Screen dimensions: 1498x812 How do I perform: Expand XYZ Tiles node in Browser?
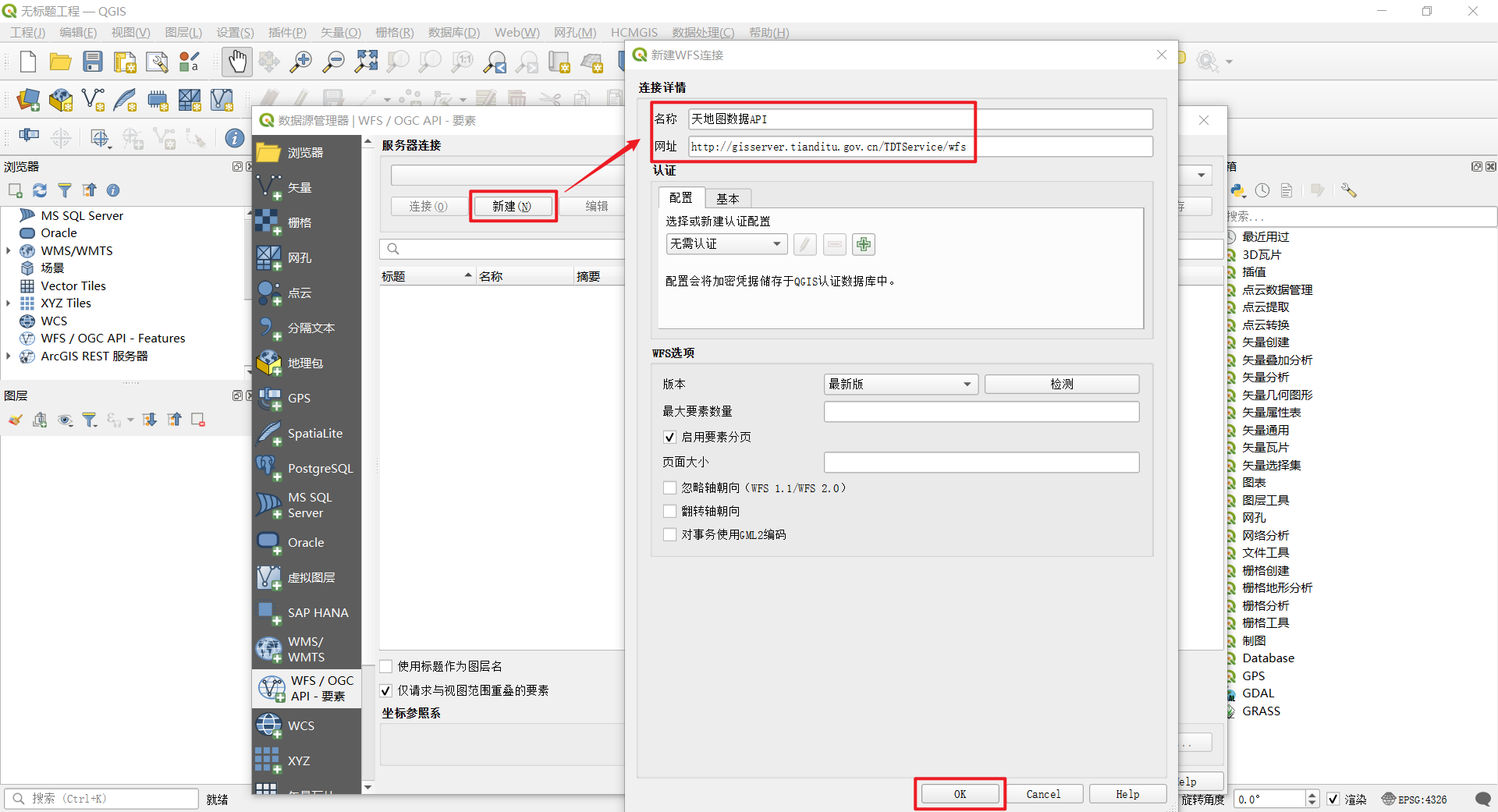click(9, 303)
